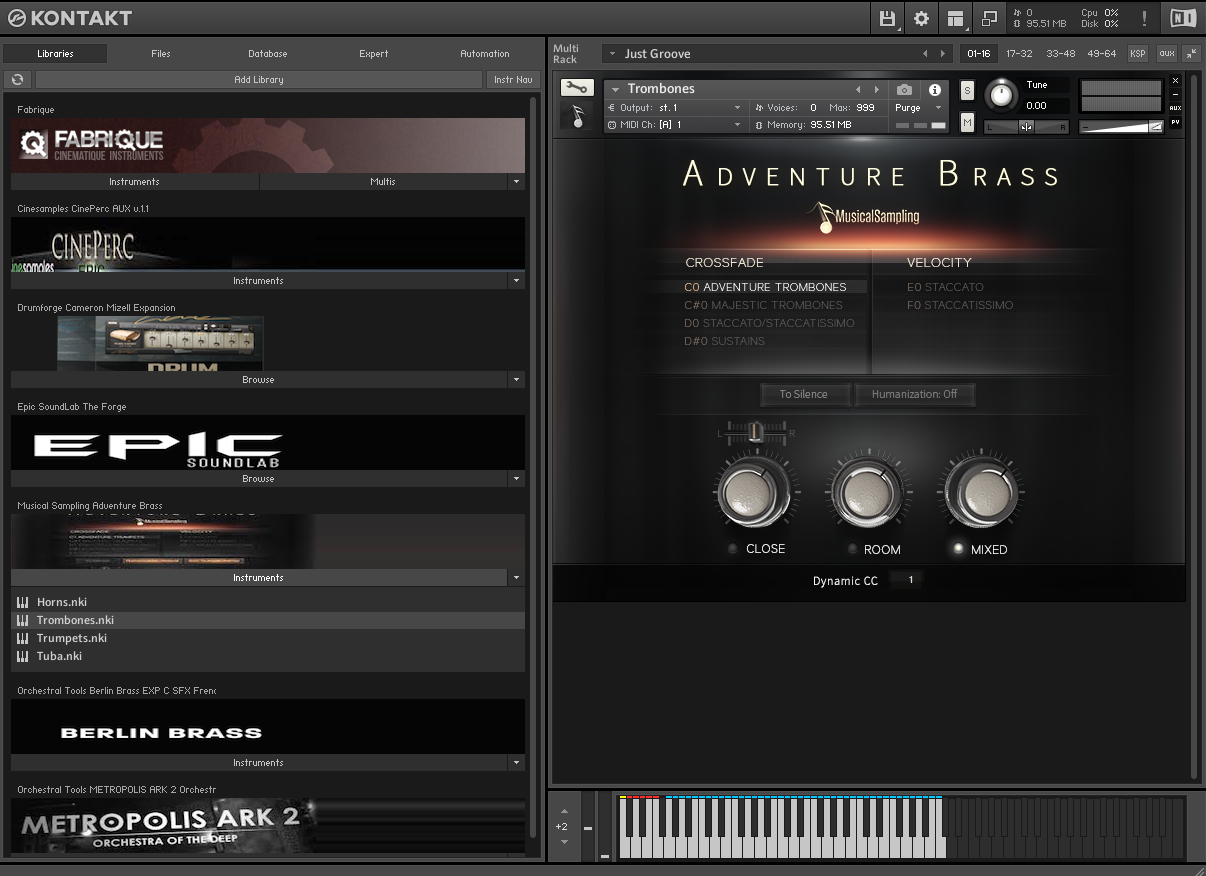Select C#0 MAJESTIC TROMBONES articulation
1206x876 pixels.
764,305
